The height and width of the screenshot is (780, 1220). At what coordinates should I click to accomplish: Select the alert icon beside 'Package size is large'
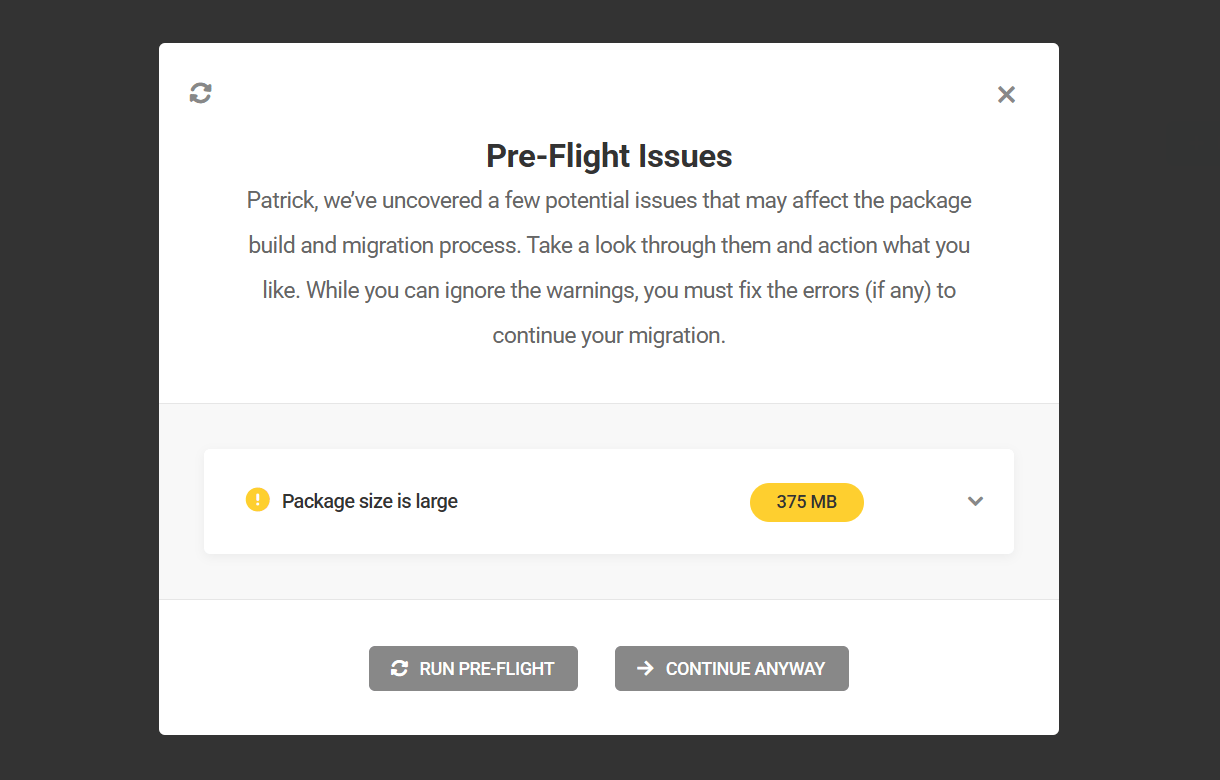[x=257, y=499]
